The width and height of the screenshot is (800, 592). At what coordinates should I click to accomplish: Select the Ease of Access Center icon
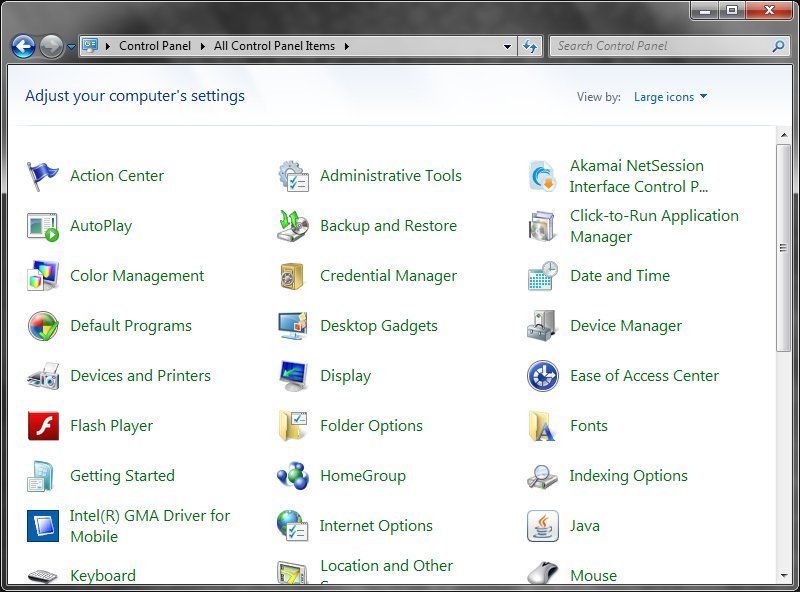pos(541,375)
